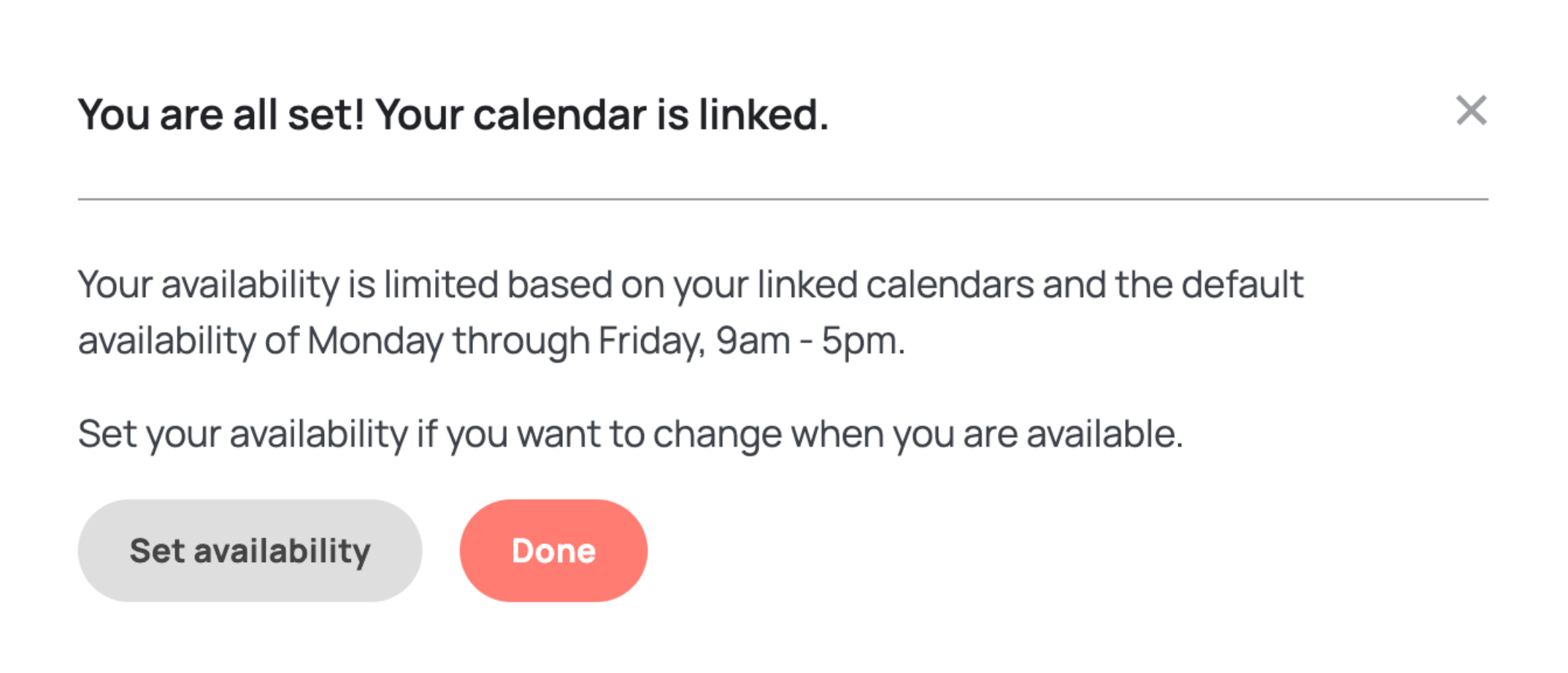Click the horizontal divider under the heading
This screenshot has width=1568, height=673.
[783, 199]
